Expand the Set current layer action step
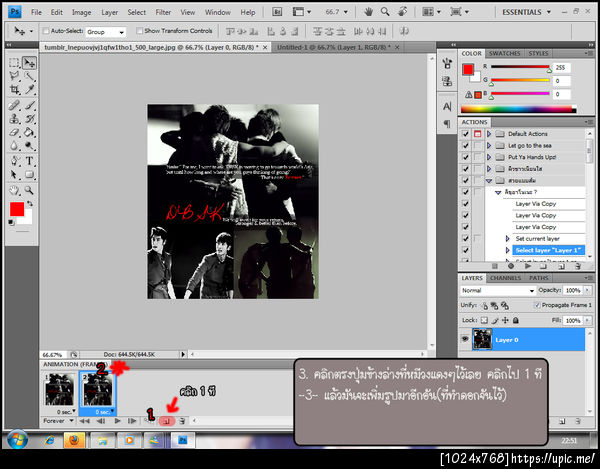Image resolution: width=600 pixels, height=469 pixels. [507, 239]
